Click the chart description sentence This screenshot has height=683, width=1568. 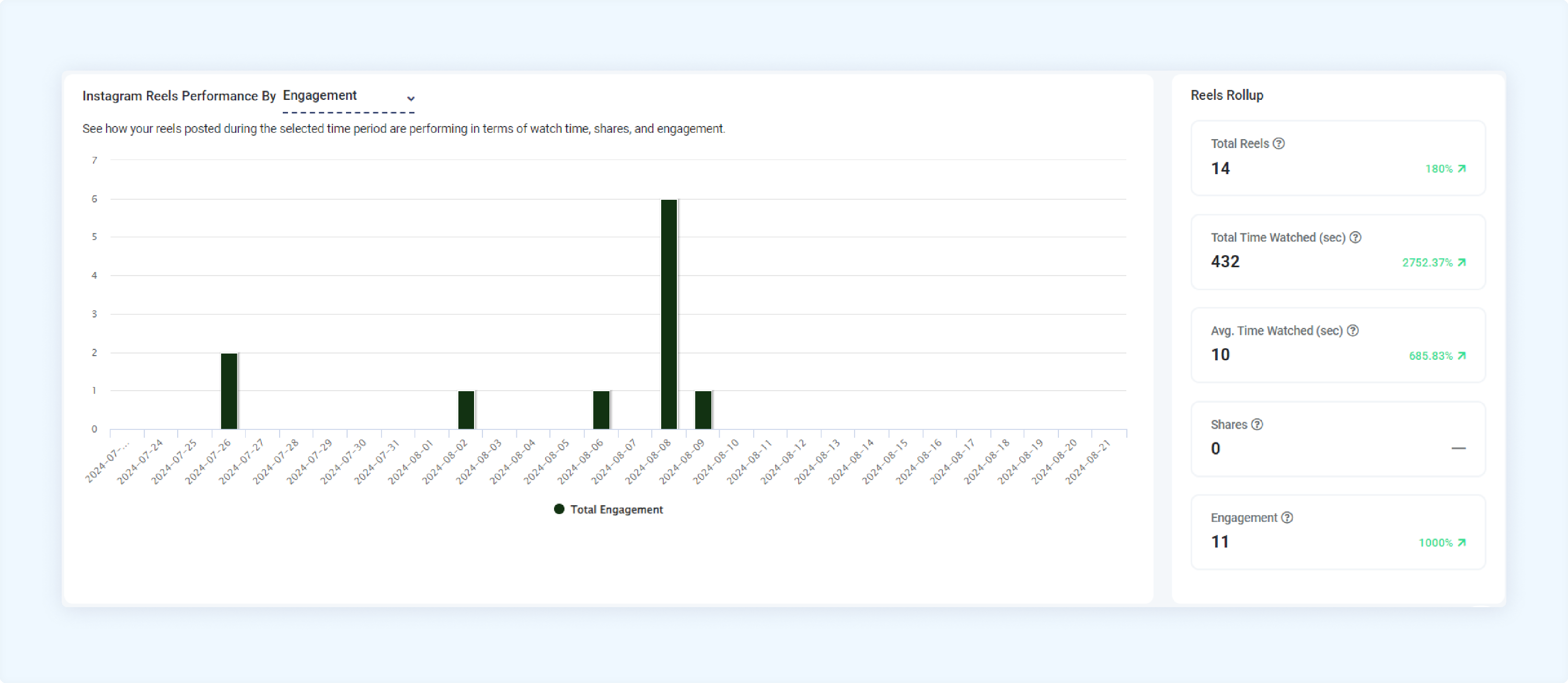(403, 129)
